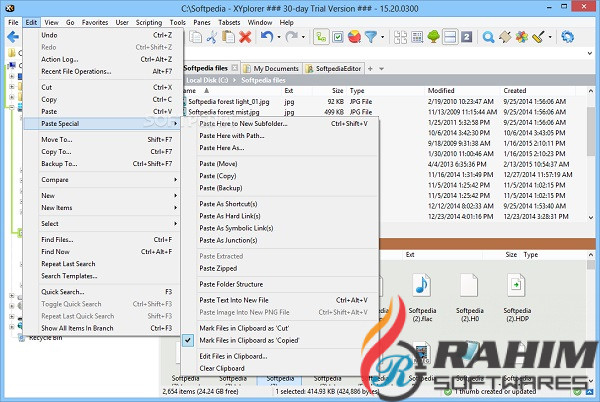This screenshot has width=600, height=402.
Task: Click the Undo arrow toolbar icon
Action: (266, 38)
